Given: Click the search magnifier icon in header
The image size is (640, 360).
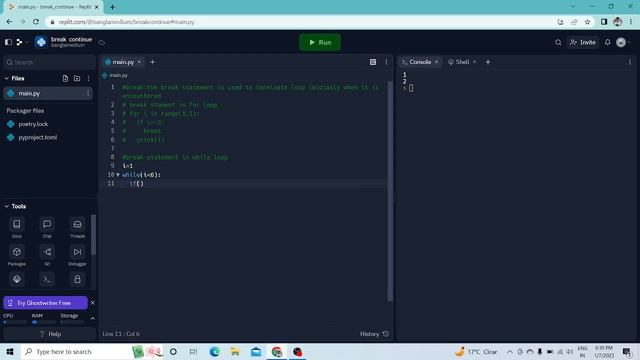Looking at the screenshot, I should (558, 42).
